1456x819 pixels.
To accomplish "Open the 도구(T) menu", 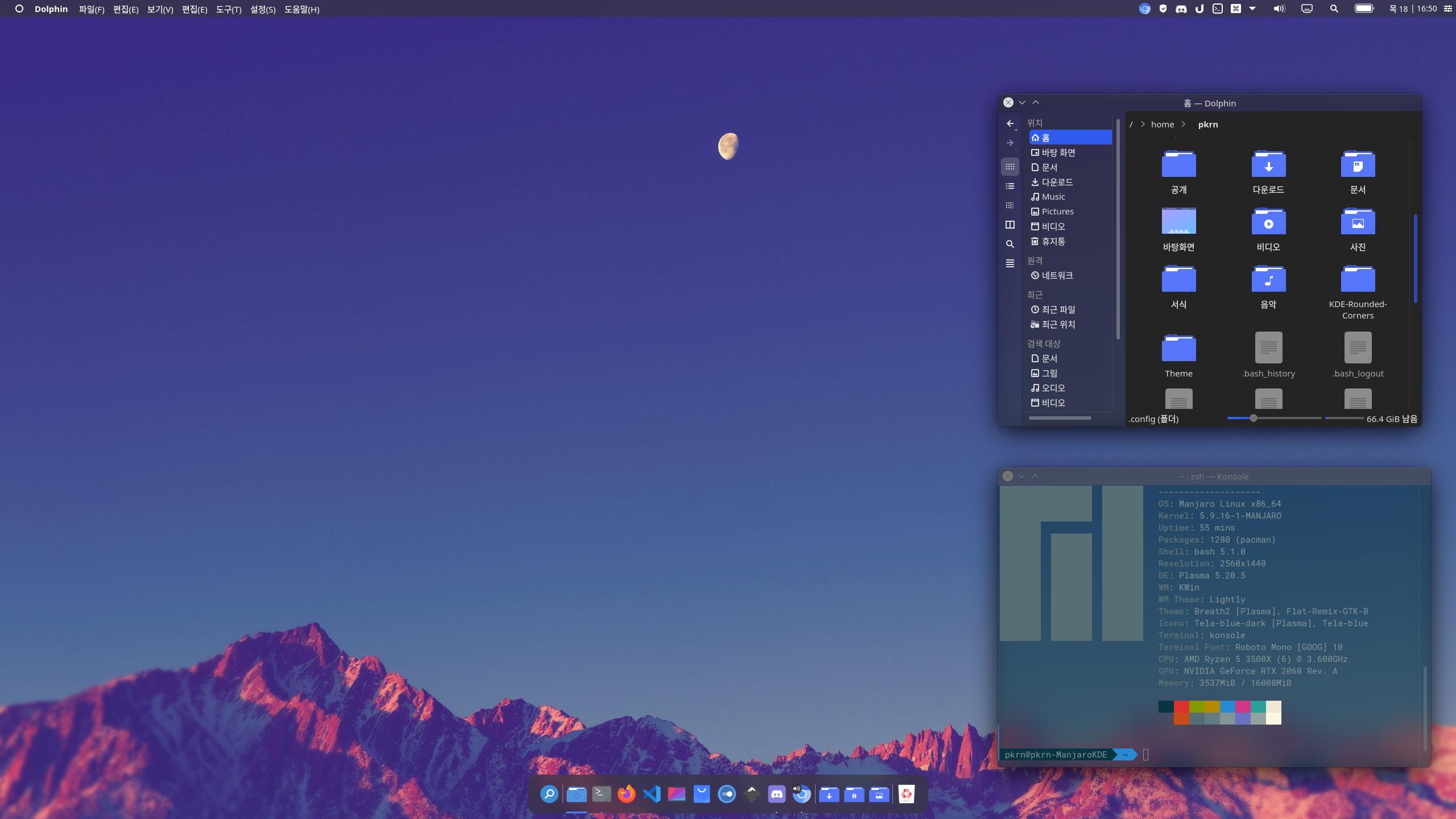I will (229, 9).
